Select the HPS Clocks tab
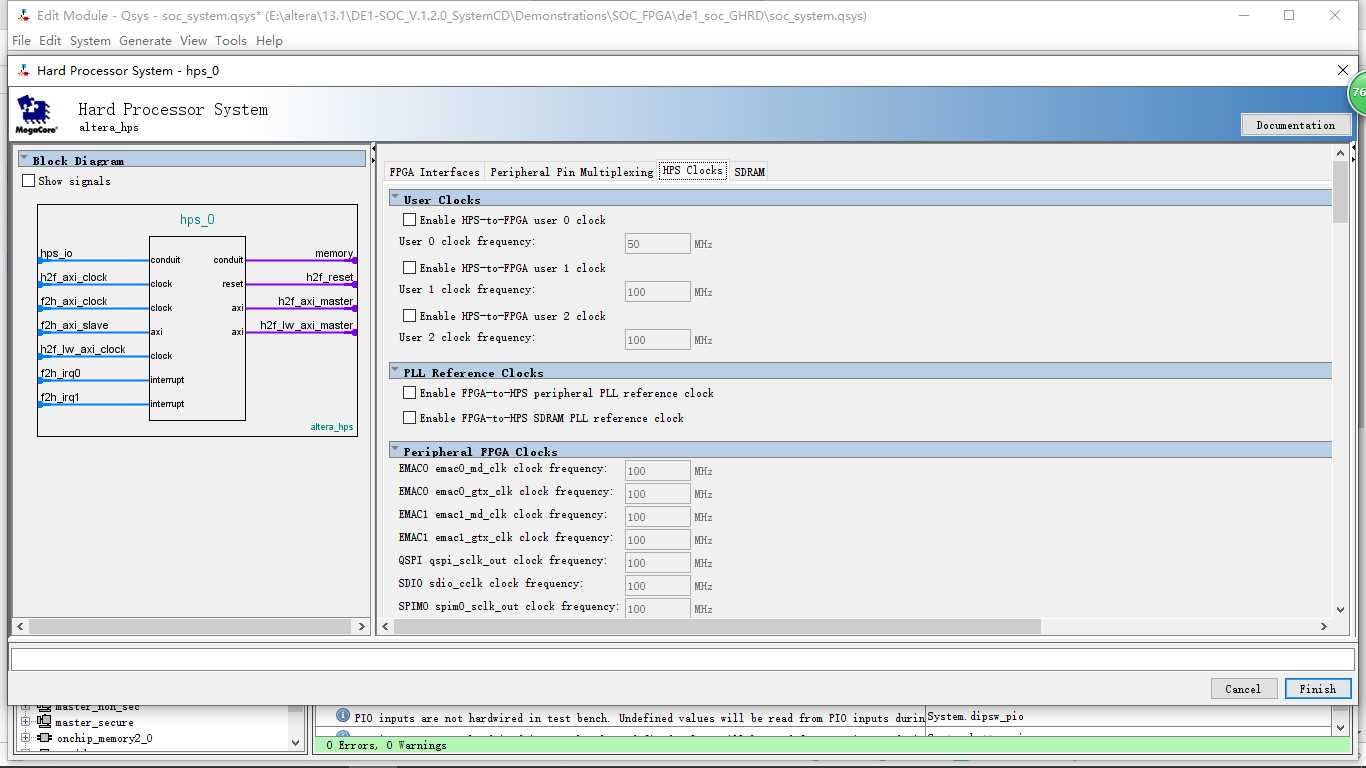The image size is (1366, 768). pos(692,171)
